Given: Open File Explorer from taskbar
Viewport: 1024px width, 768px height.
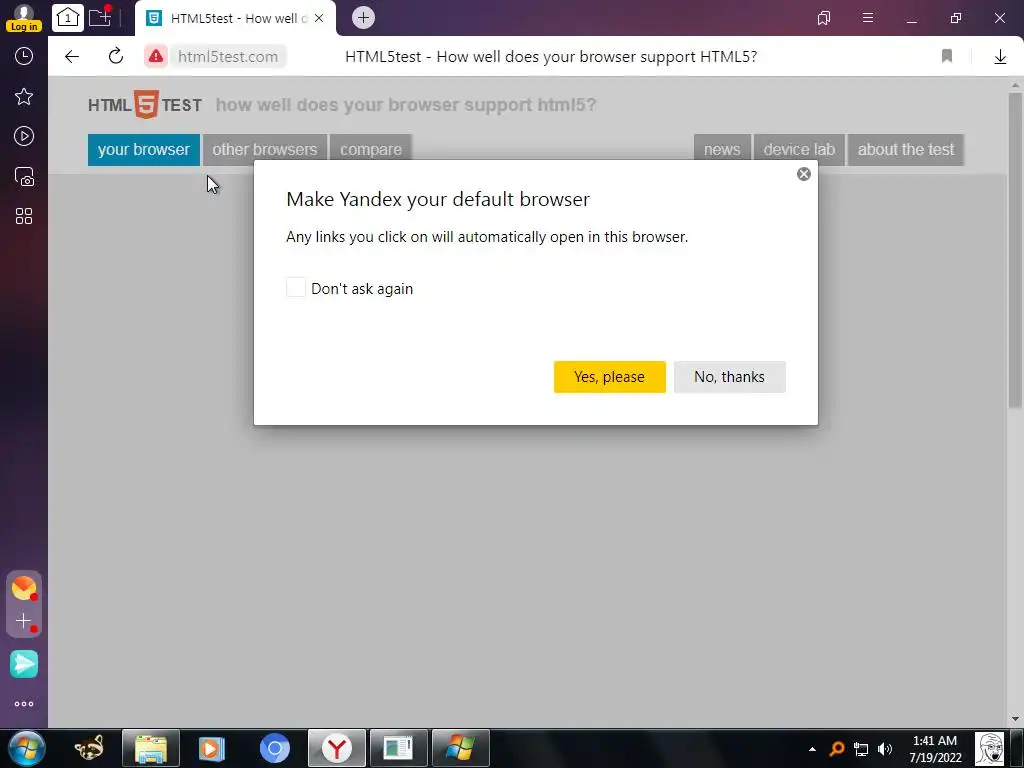Looking at the screenshot, I should tap(151, 748).
